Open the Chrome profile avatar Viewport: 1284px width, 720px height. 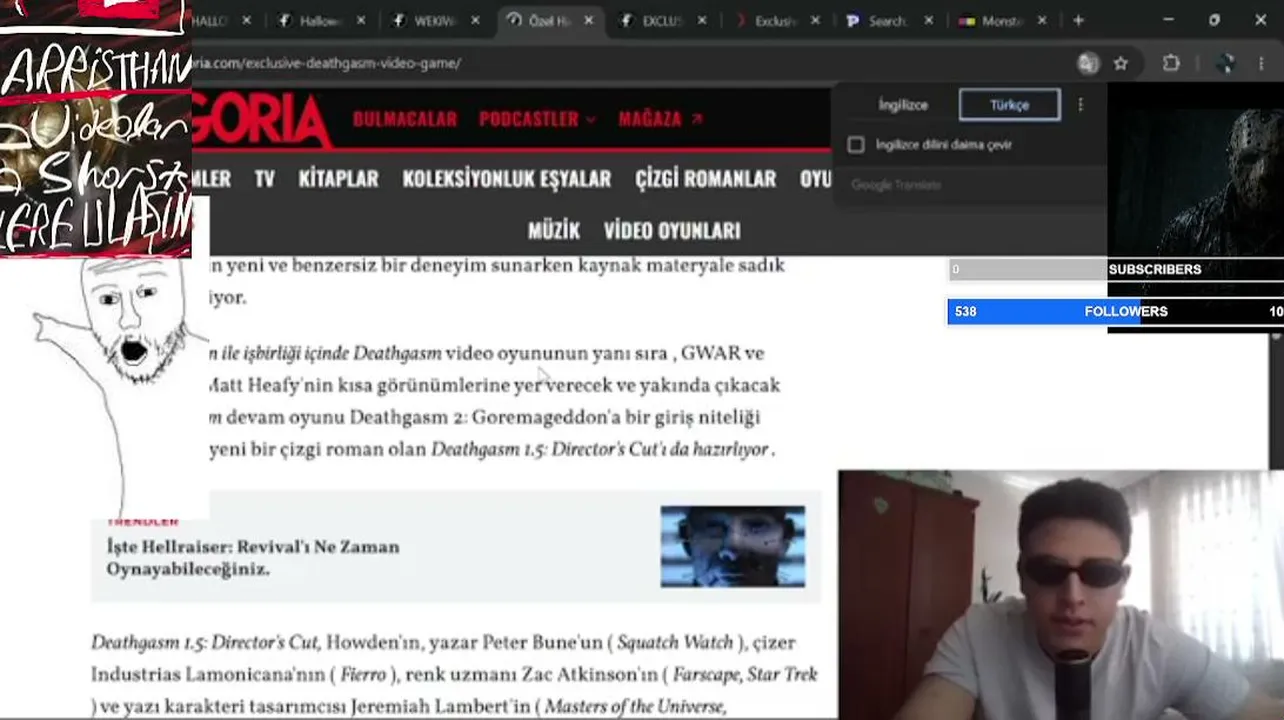(x=1225, y=63)
